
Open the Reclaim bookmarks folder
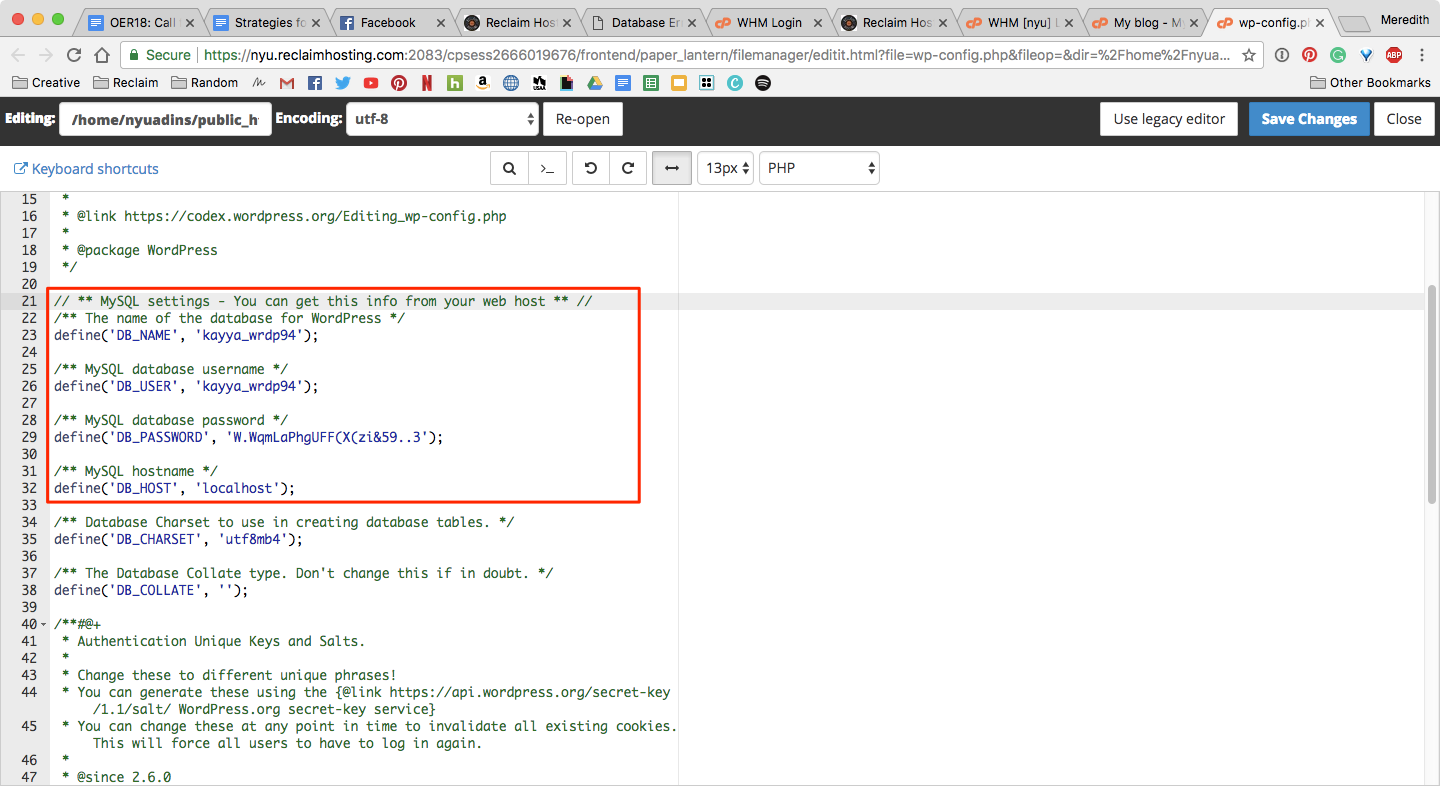125,83
